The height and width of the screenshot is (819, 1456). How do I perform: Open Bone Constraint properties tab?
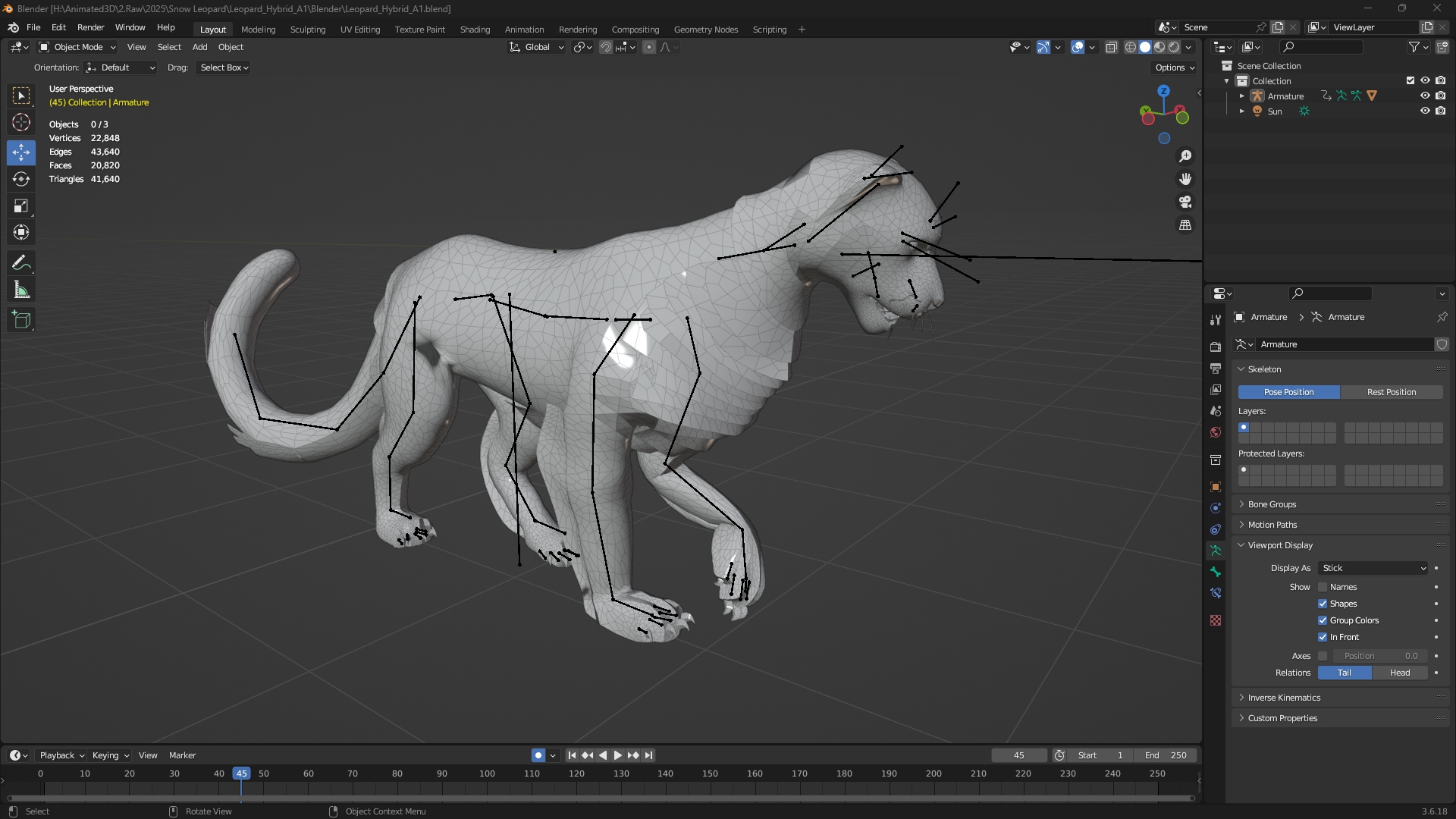click(x=1216, y=593)
